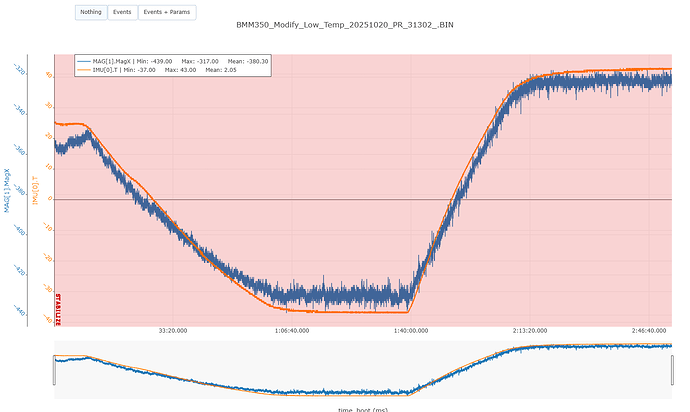This screenshot has width=690, height=412.
Task: Click the red STABILIZE mode label
Action: coord(58,308)
